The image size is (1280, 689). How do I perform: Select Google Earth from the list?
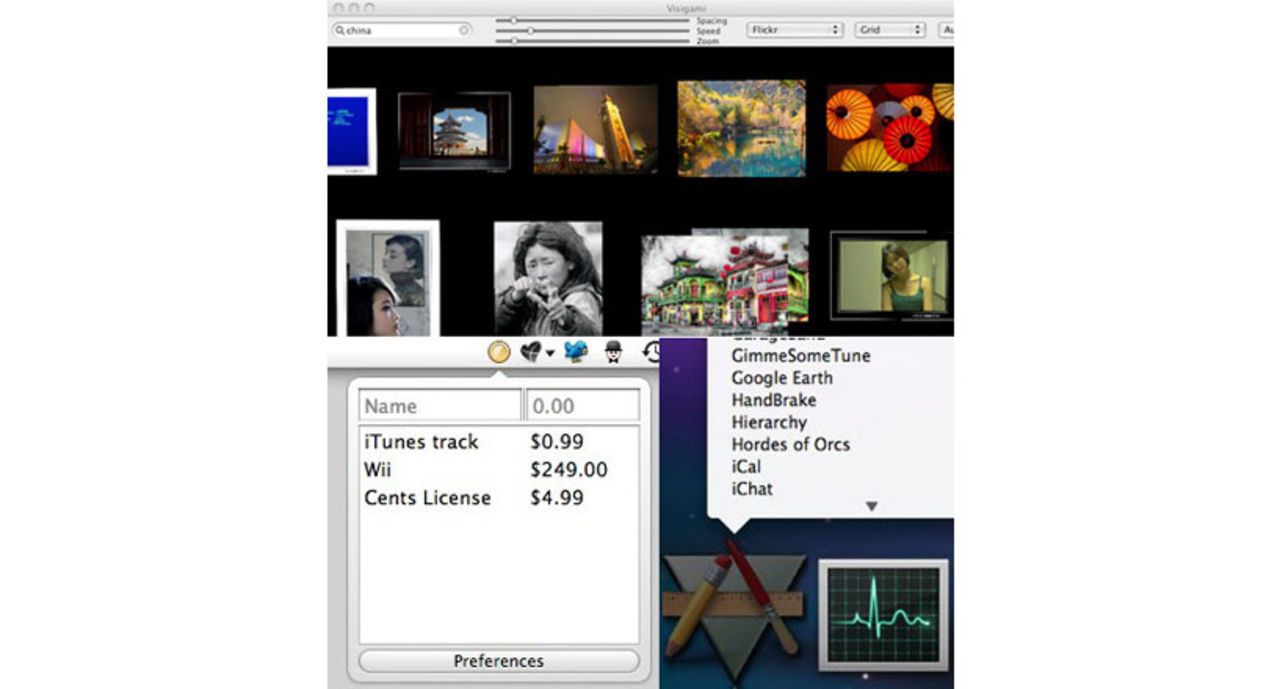[x=781, y=378]
